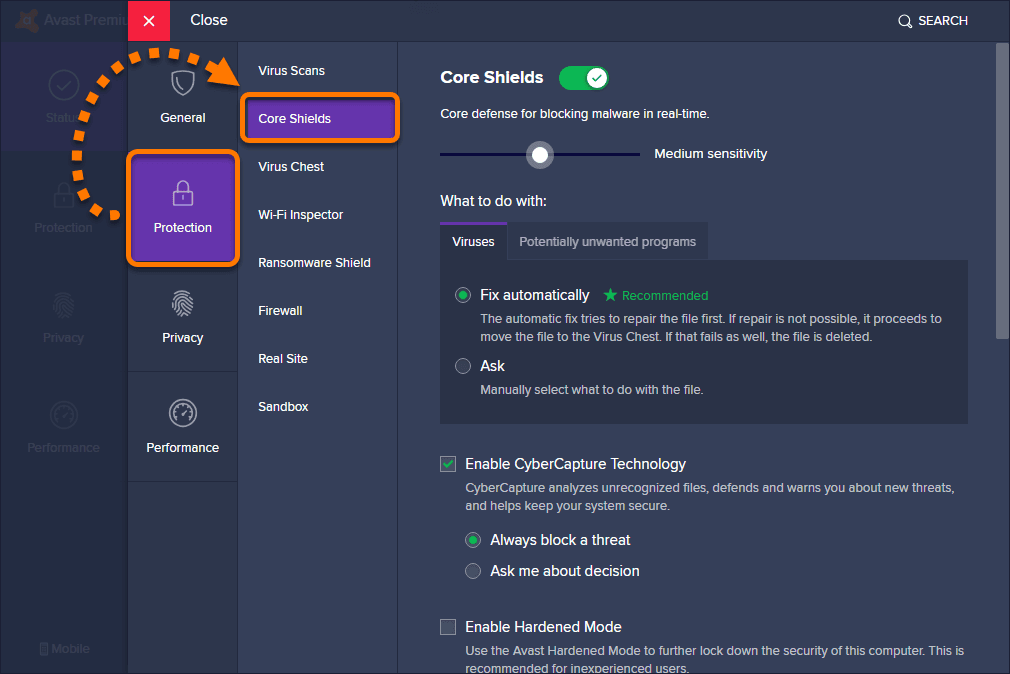
Task: Select Core Shields menu item
Action: pyautogui.click(x=319, y=119)
